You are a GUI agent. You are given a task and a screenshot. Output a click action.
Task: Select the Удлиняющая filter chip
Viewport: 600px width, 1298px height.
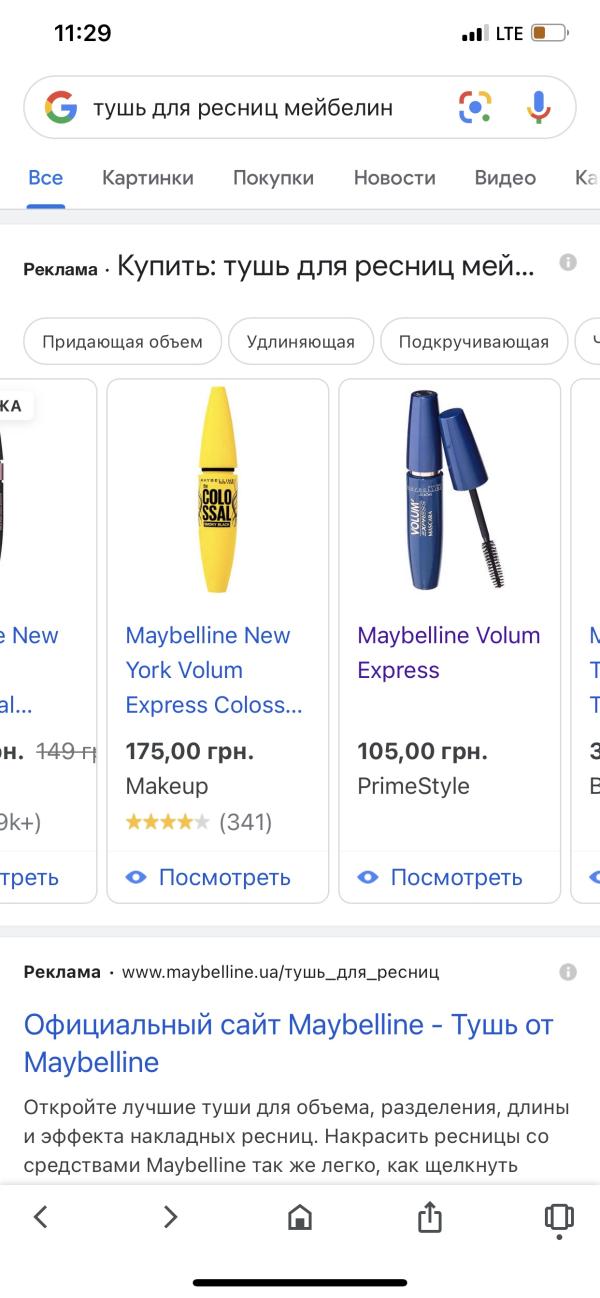[301, 341]
